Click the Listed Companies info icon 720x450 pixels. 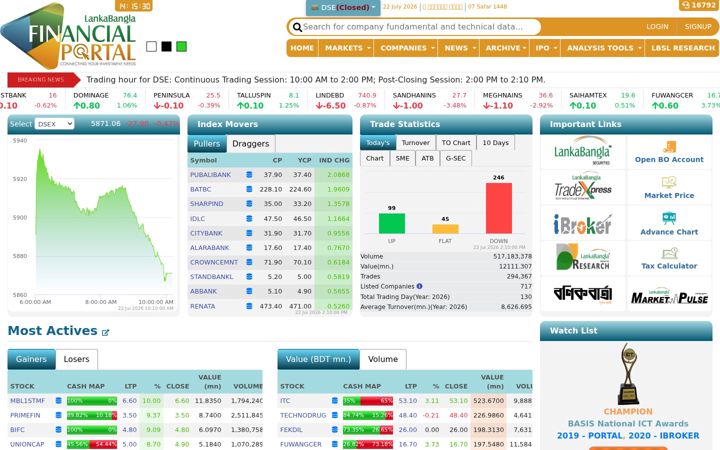419,286
